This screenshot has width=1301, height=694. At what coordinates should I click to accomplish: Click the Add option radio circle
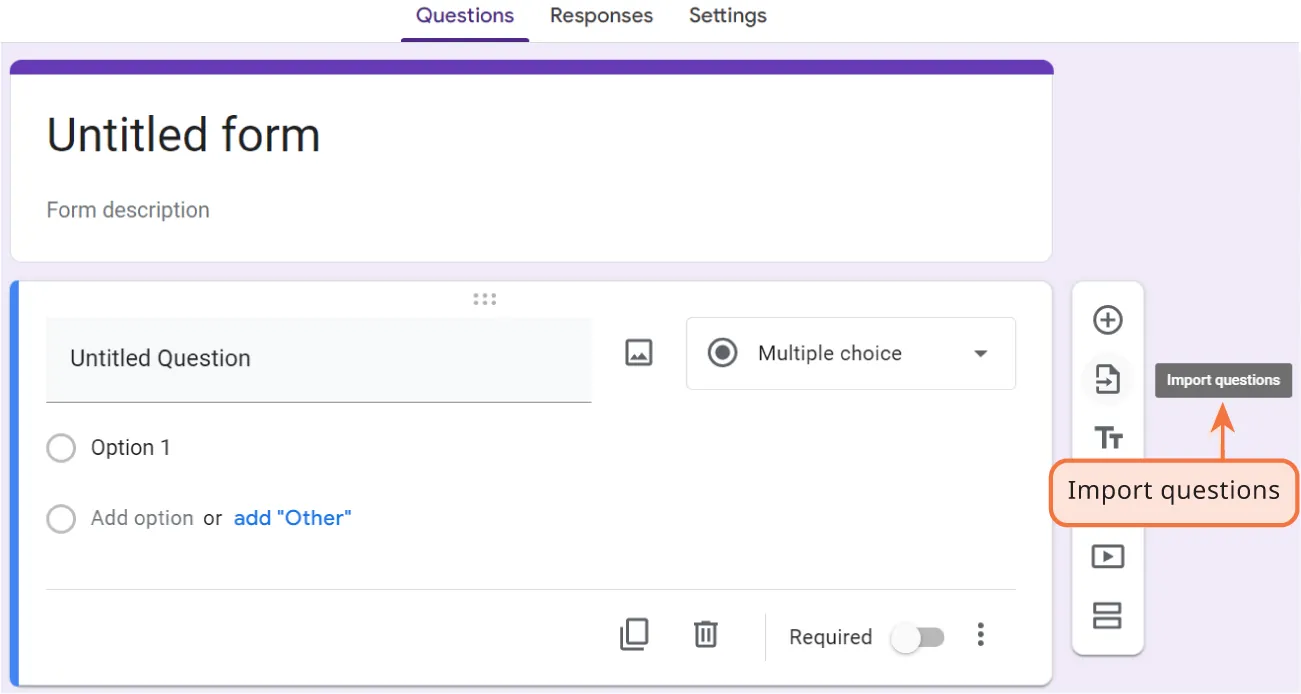point(61,518)
